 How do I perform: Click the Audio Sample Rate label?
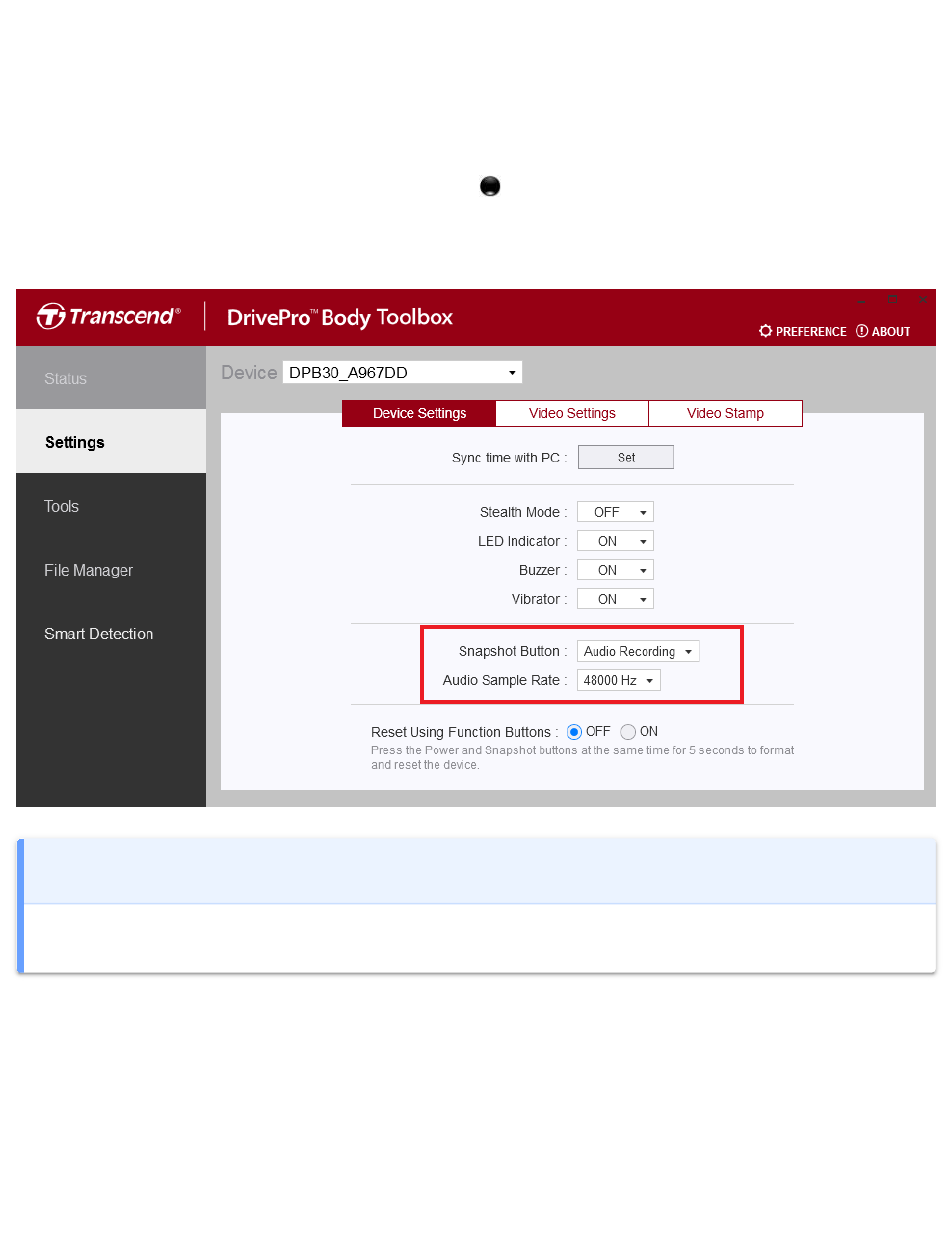(x=506, y=680)
